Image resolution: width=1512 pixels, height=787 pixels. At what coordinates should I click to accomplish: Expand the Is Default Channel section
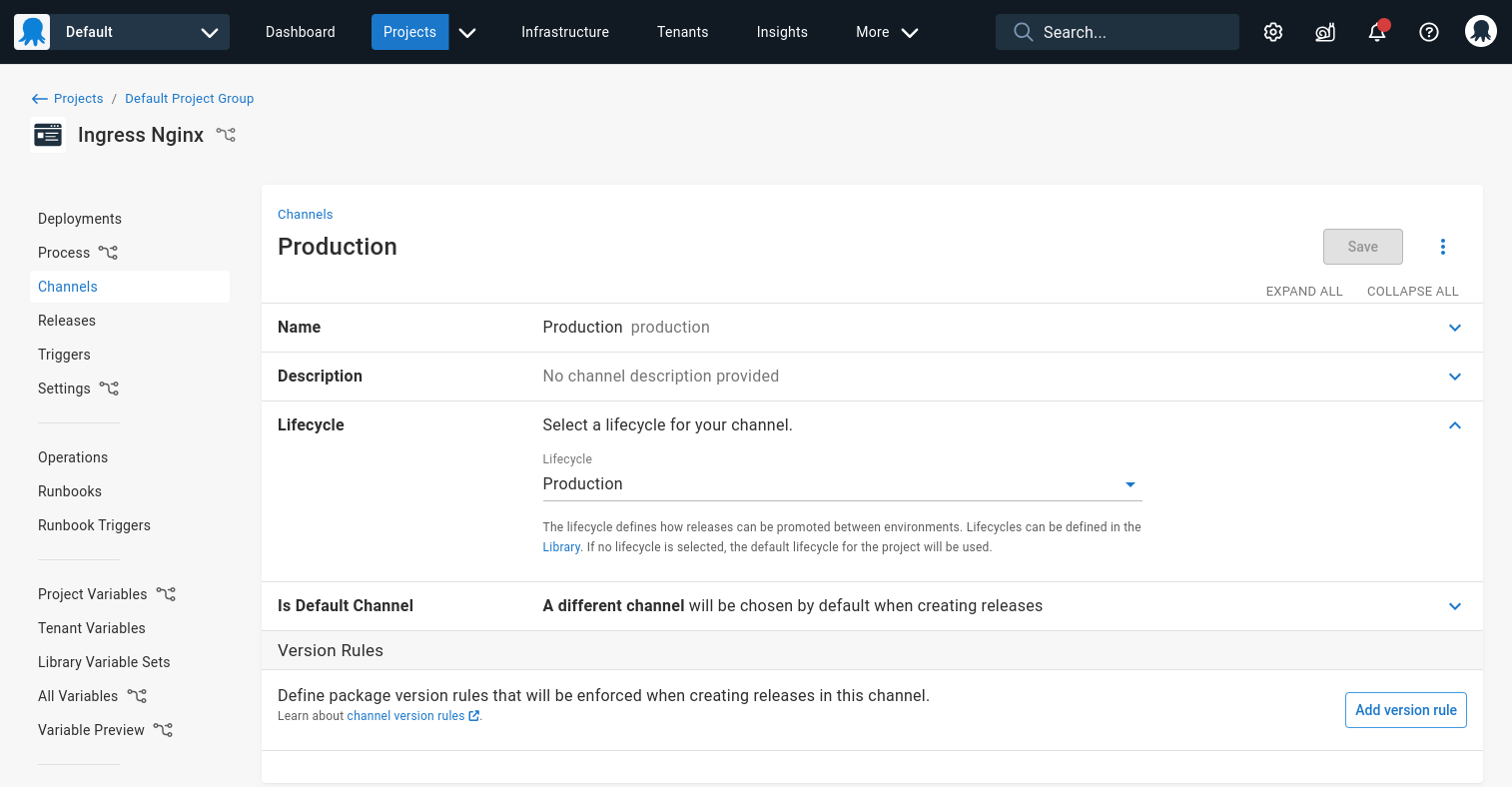tap(1455, 606)
